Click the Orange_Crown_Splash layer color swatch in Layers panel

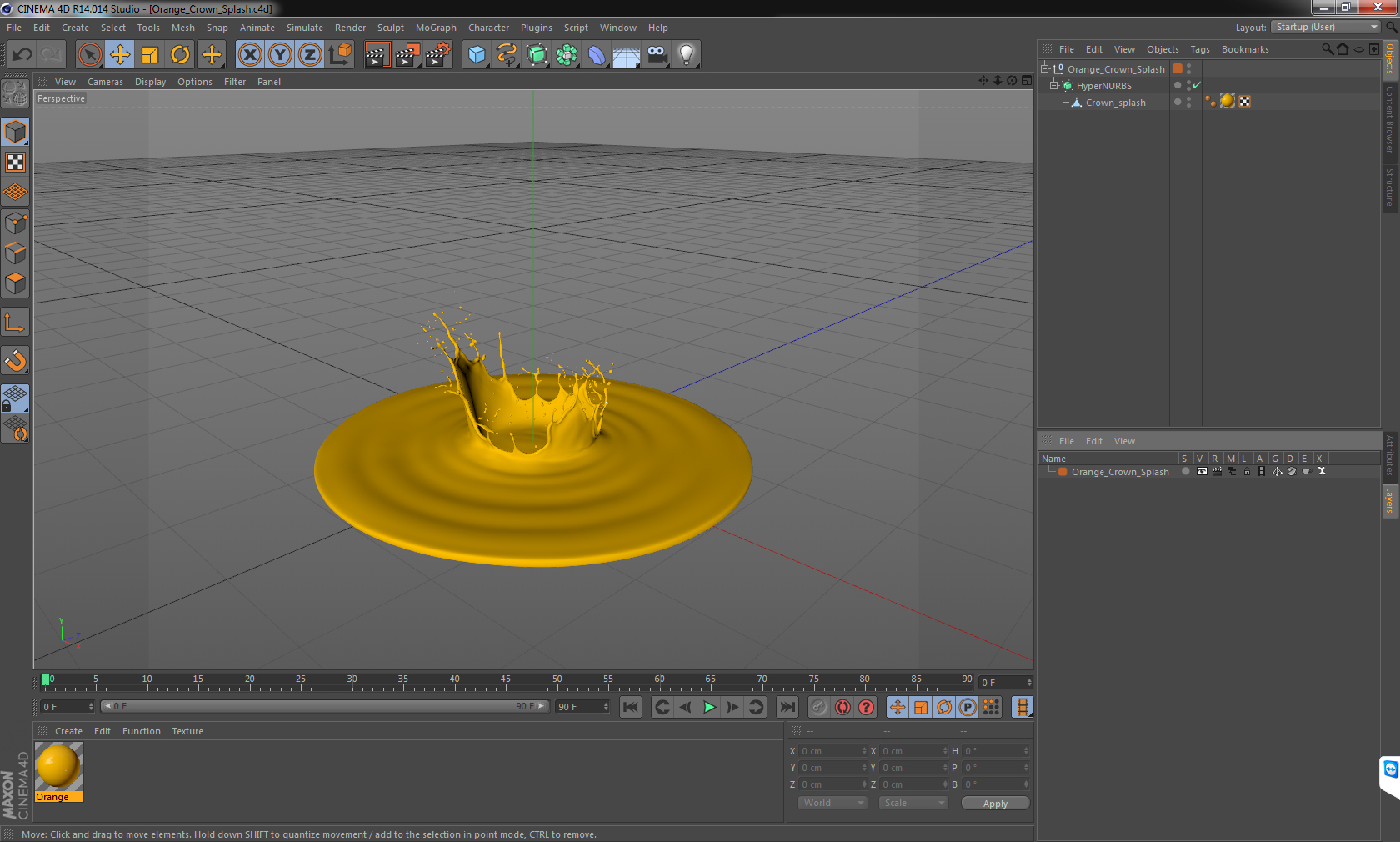pos(1062,472)
